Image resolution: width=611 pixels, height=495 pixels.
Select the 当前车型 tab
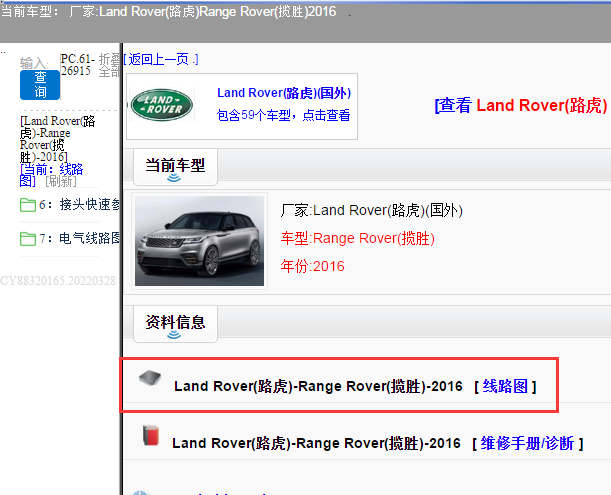coord(175,167)
